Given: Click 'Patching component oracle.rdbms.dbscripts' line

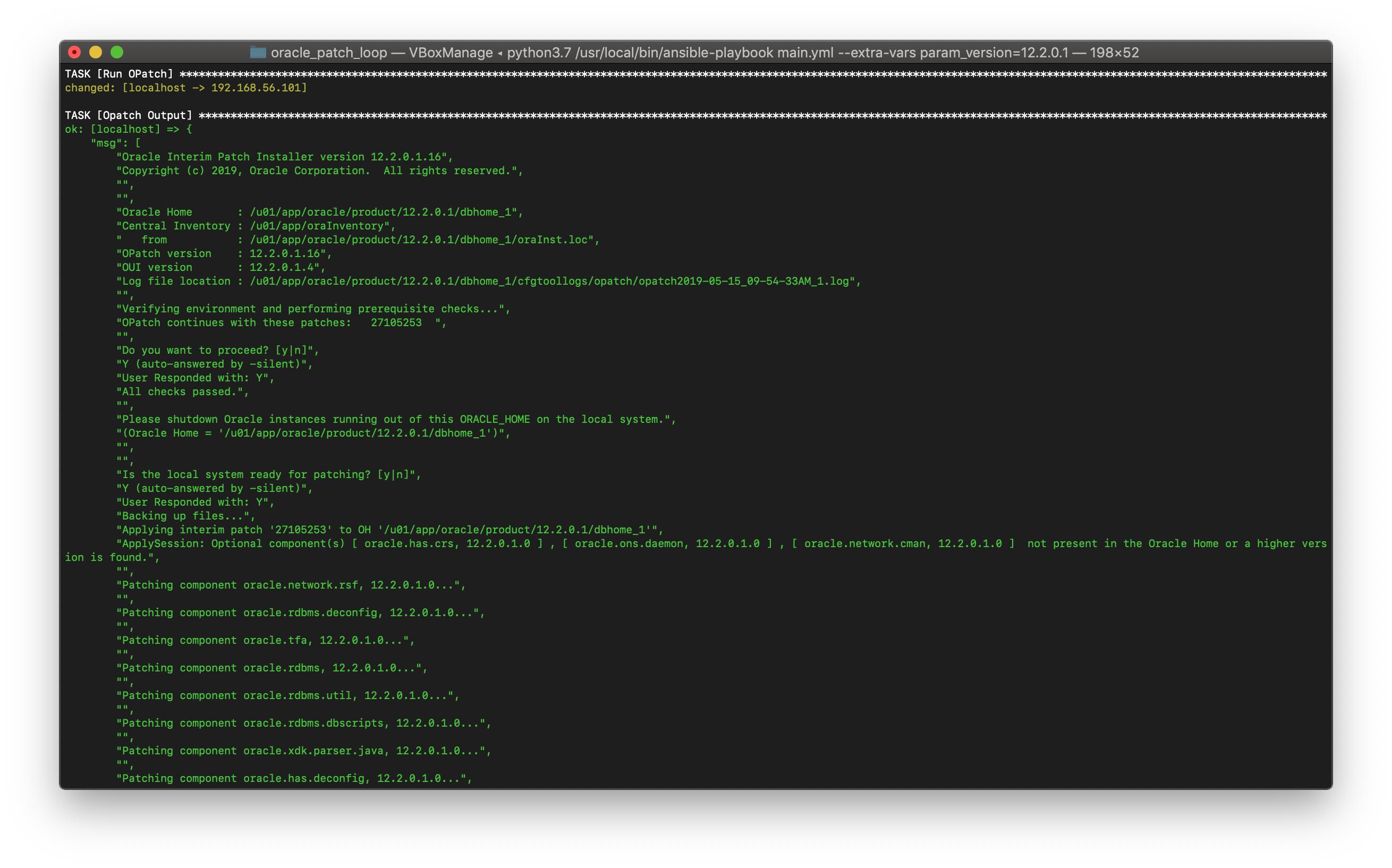Looking at the screenshot, I should click(x=303, y=724).
